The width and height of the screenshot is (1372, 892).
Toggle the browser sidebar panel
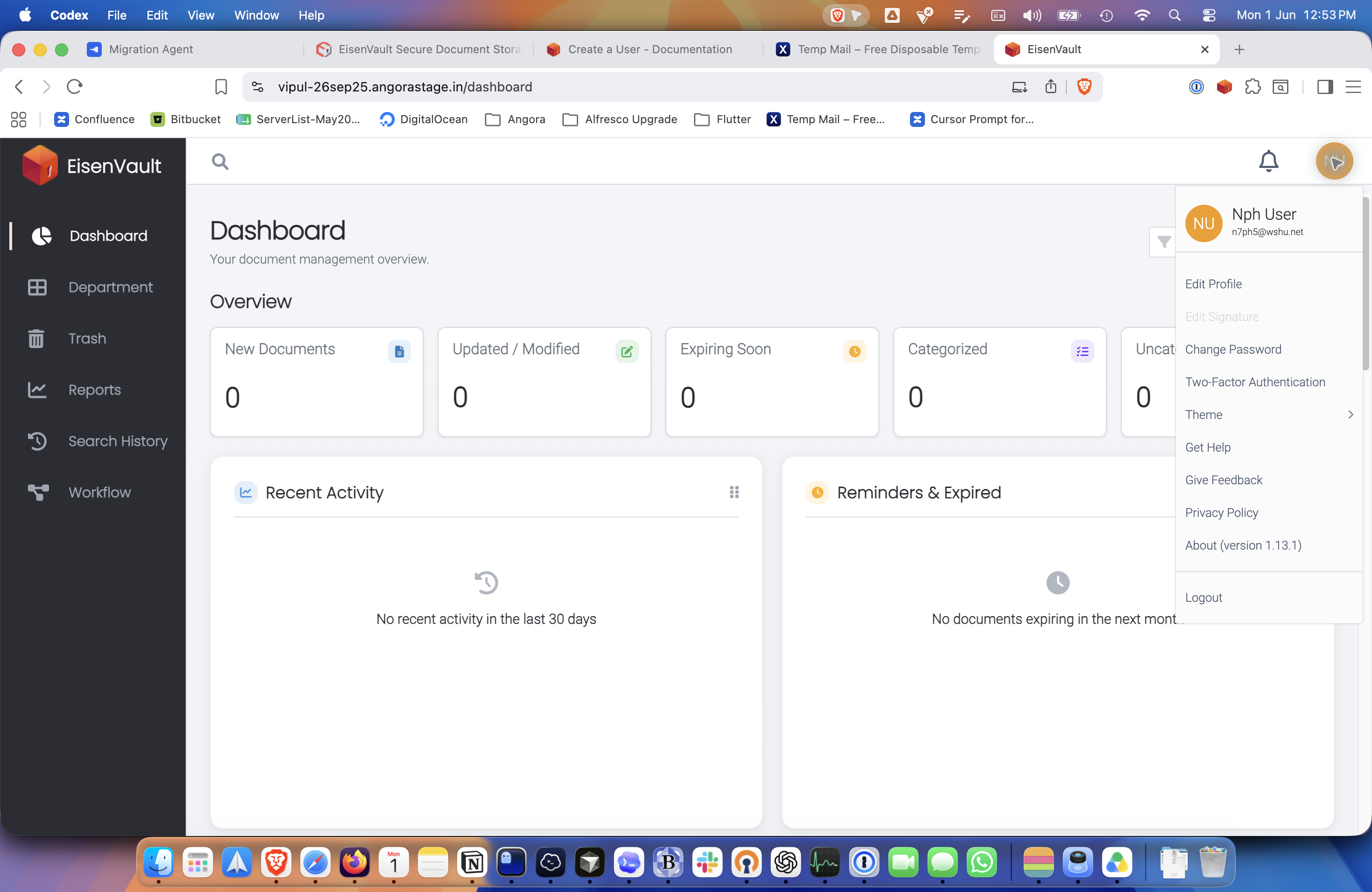click(x=1325, y=87)
